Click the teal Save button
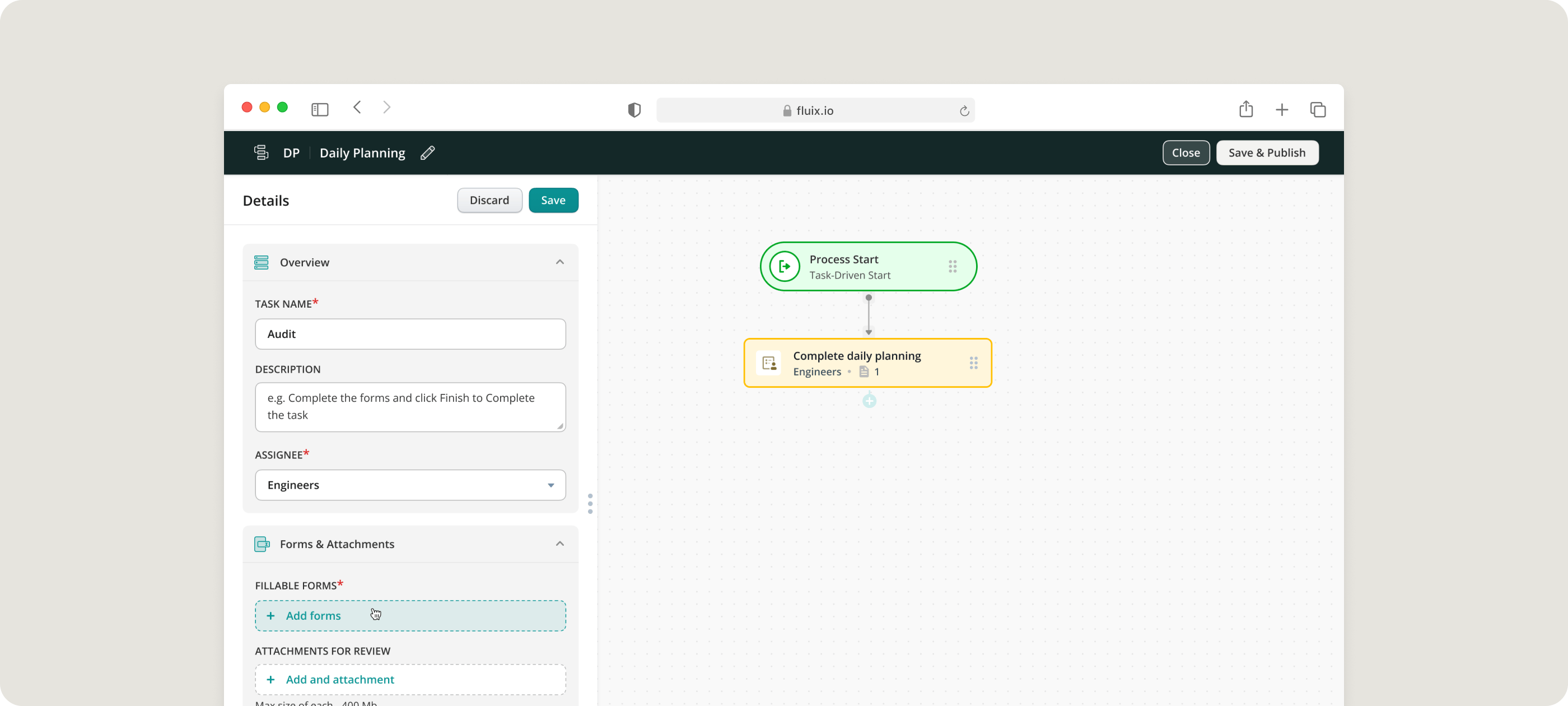 [553, 201]
